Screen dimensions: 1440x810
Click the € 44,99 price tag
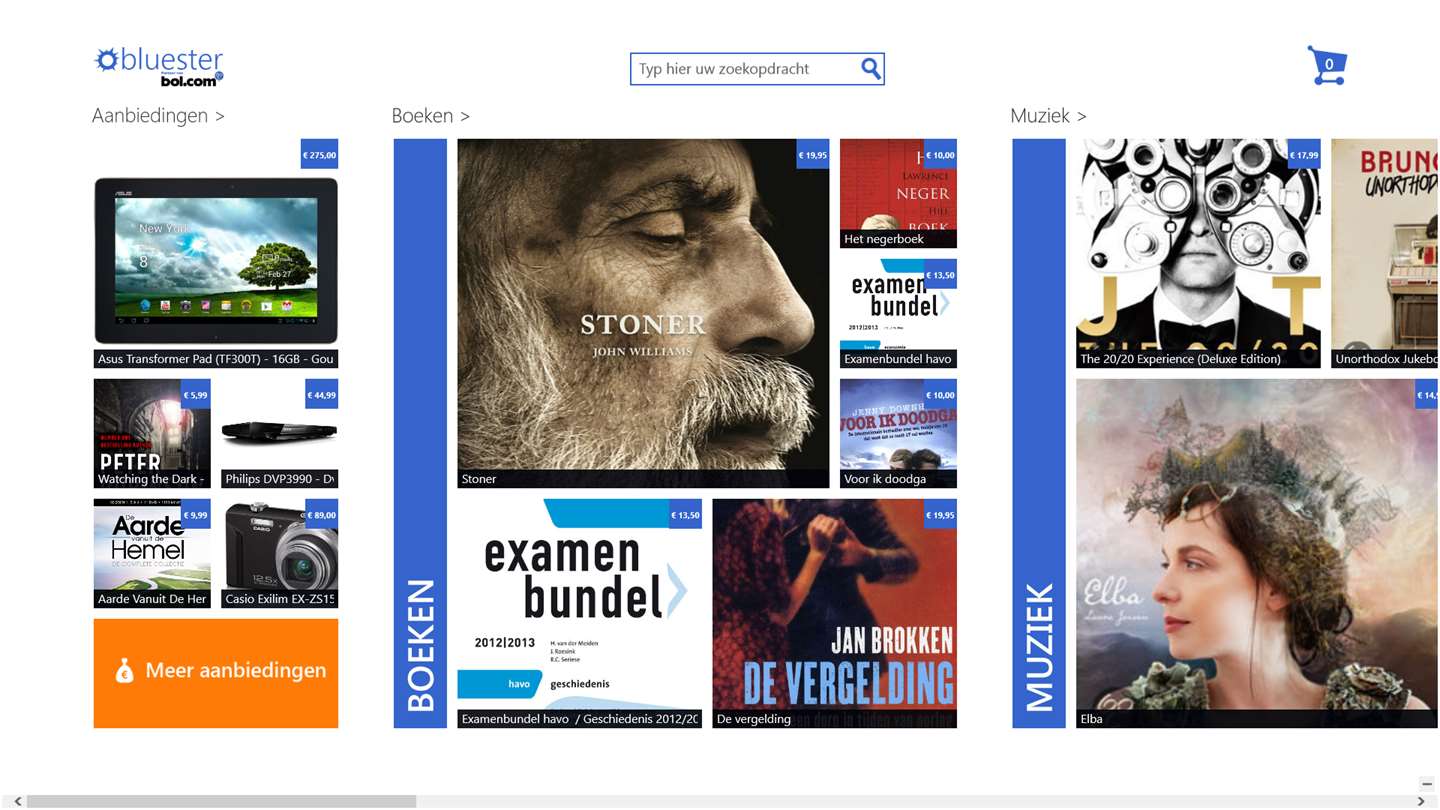coord(321,394)
